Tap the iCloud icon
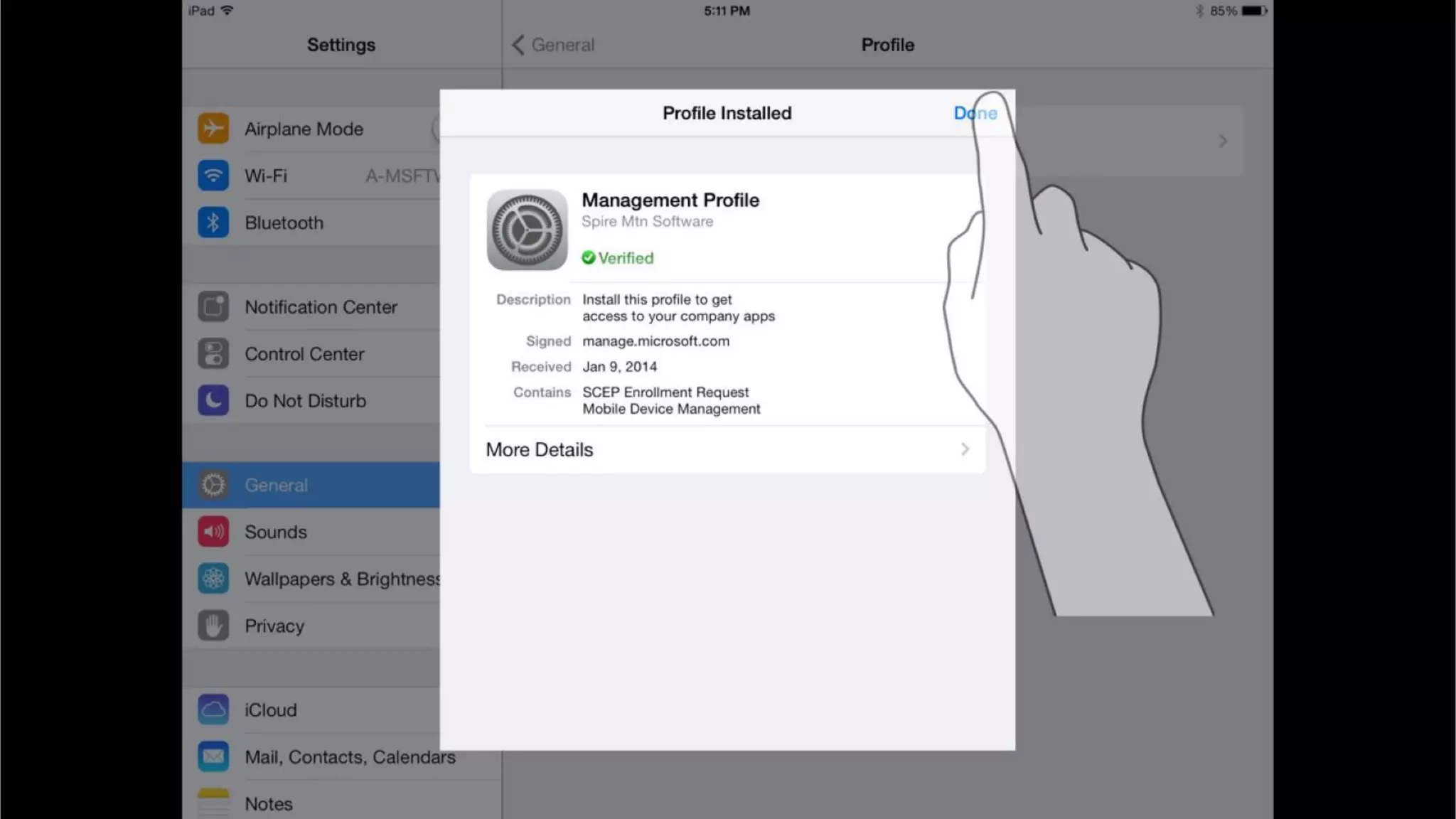 213,710
